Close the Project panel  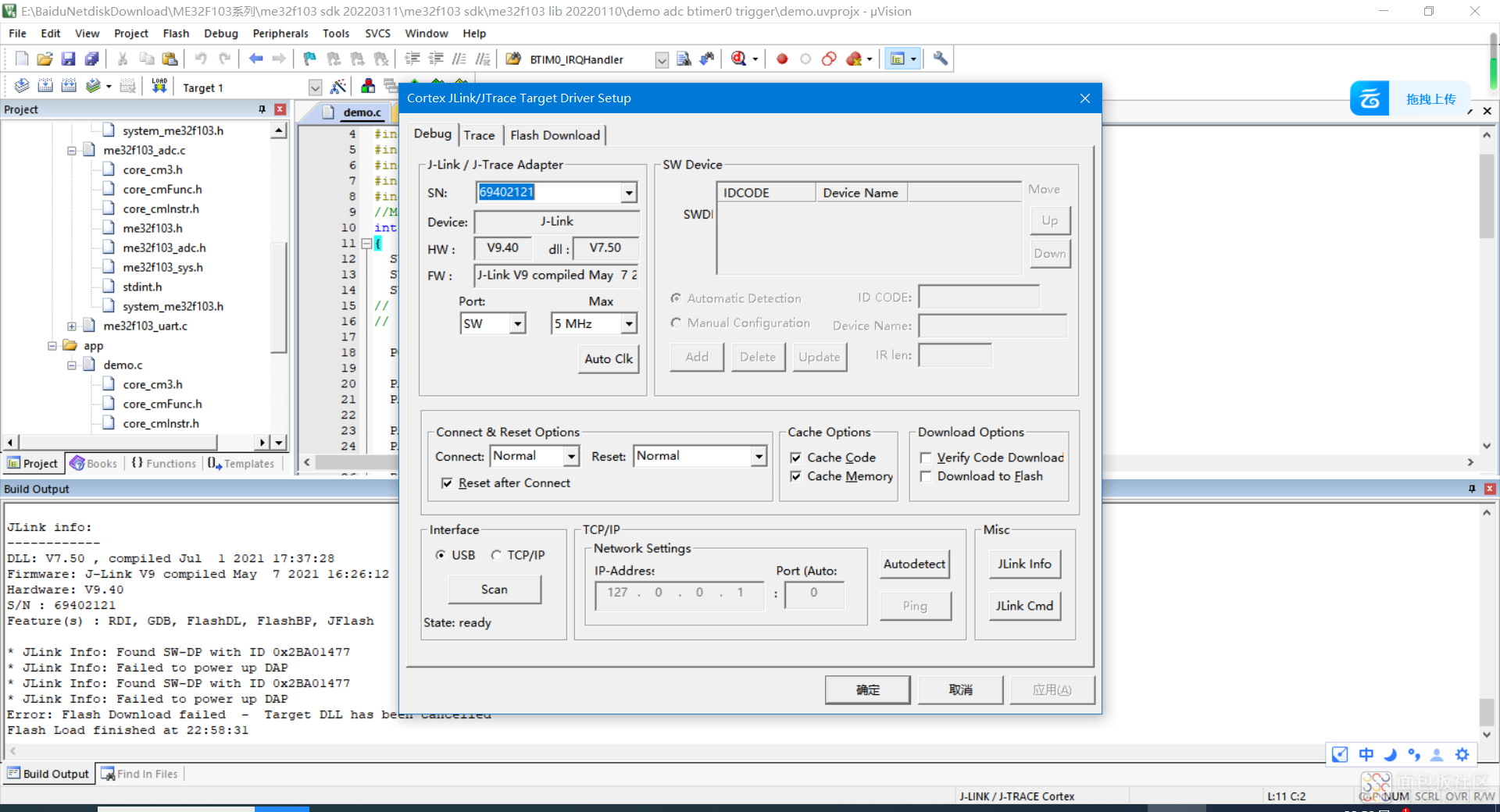(x=280, y=109)
